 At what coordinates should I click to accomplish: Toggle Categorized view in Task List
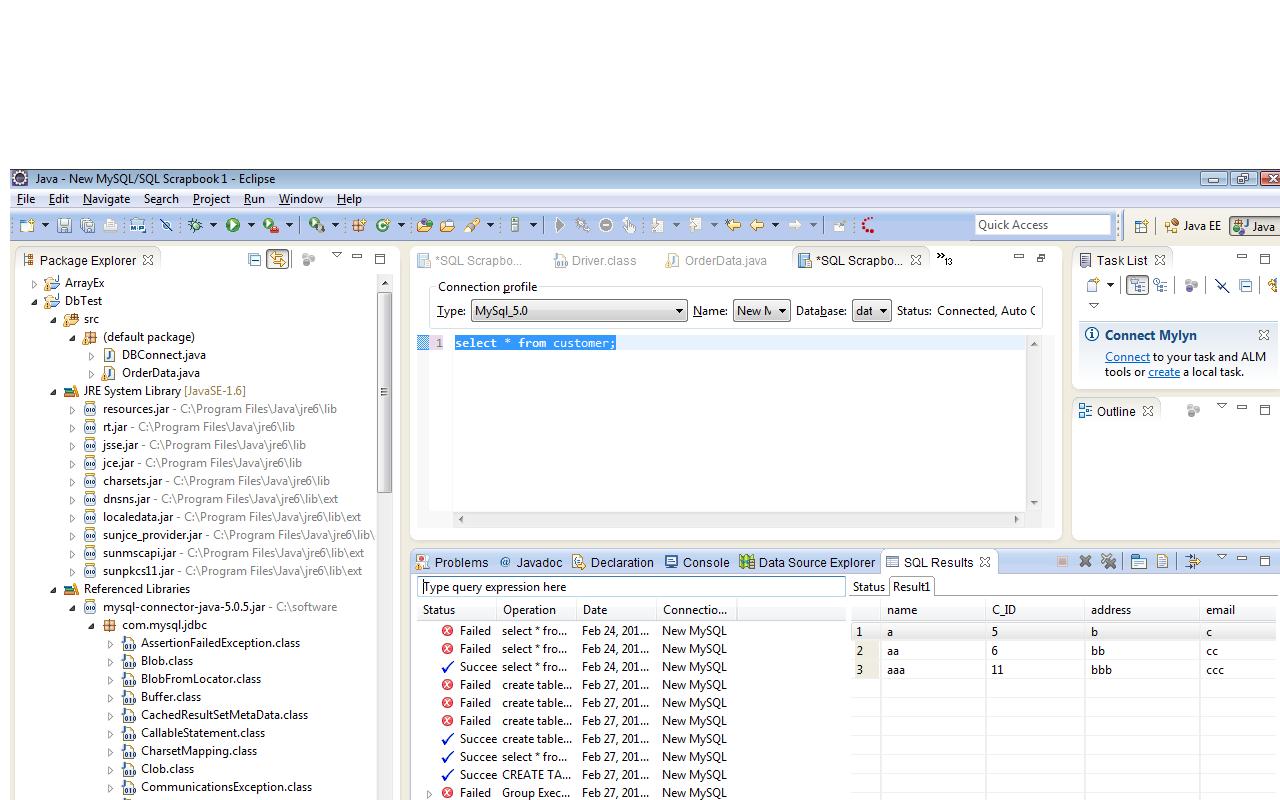click(x=1137, y=286)
